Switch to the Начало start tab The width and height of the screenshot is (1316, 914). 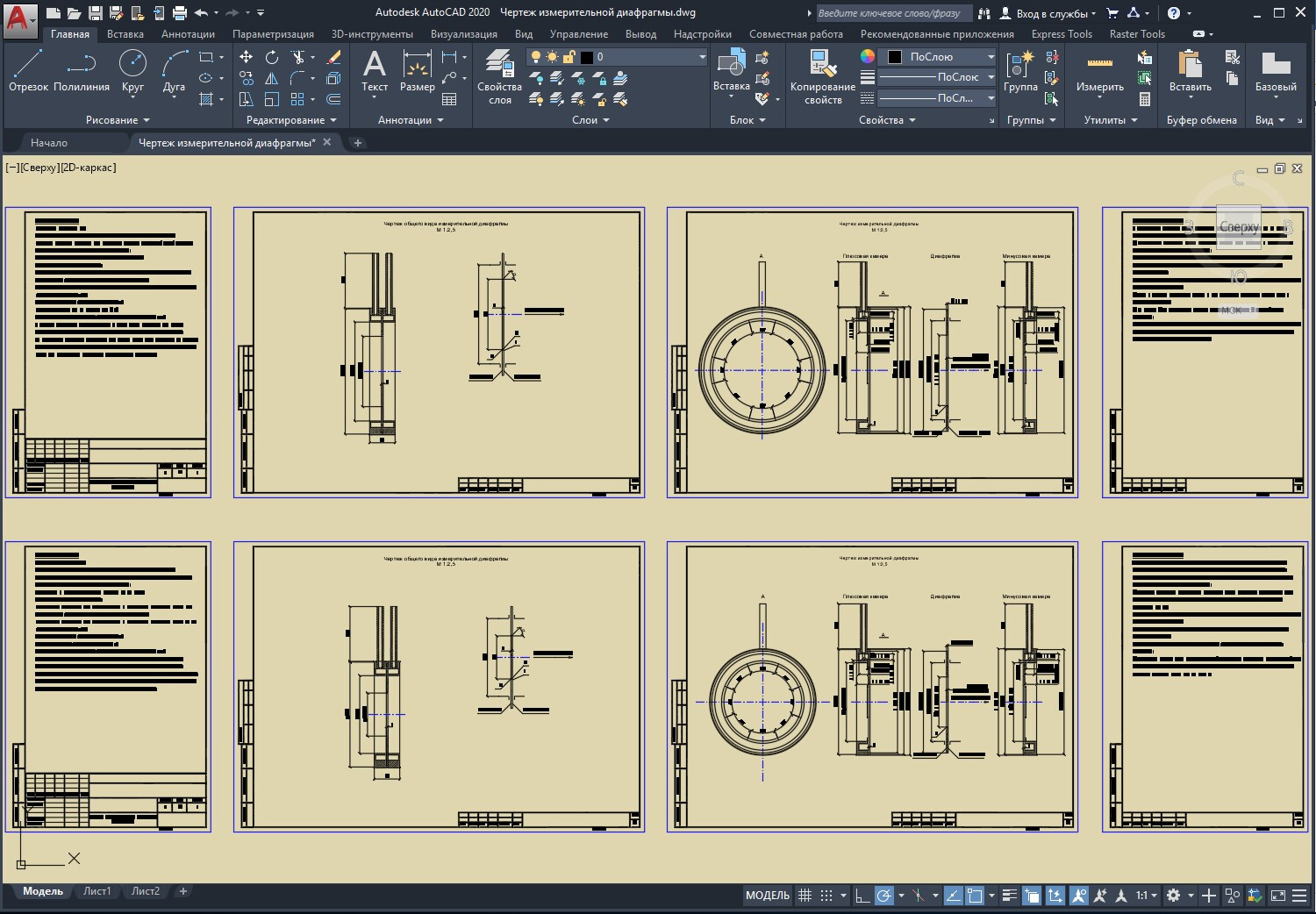pyautogui.click(x=49, y=142)
